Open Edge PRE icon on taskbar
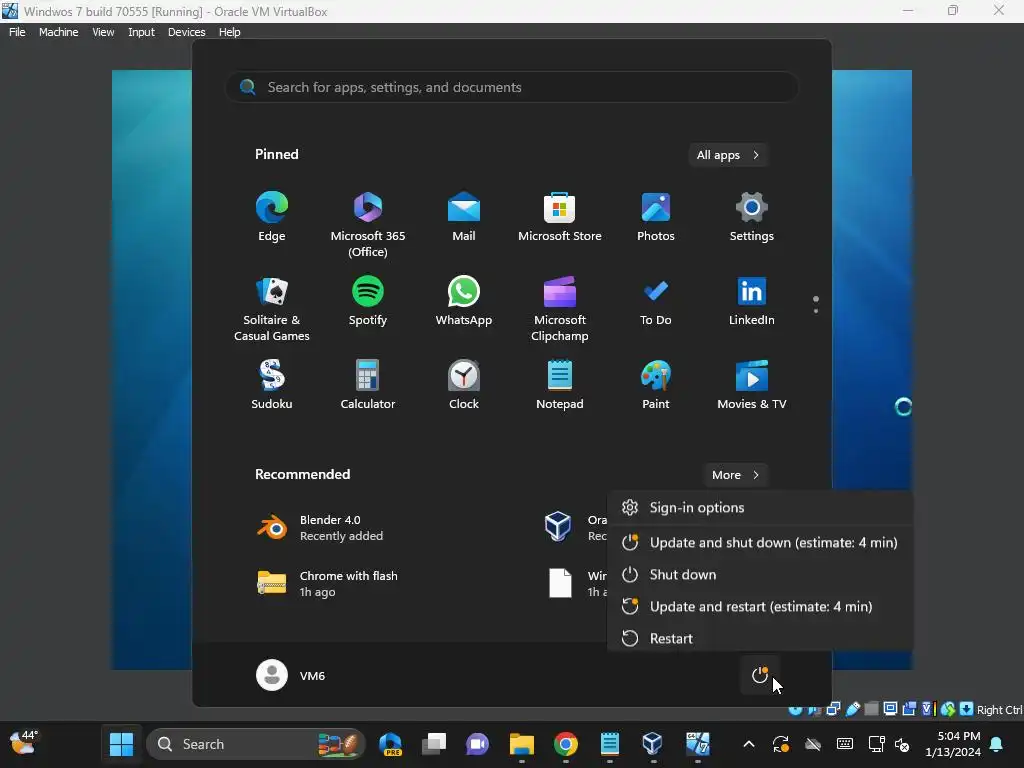The height and width of the screenshot is (768, 1024). click(x=391, y=744)
